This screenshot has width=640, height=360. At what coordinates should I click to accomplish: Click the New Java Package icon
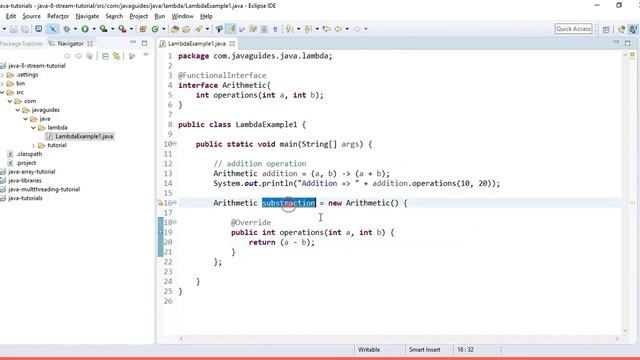[143, 29]
